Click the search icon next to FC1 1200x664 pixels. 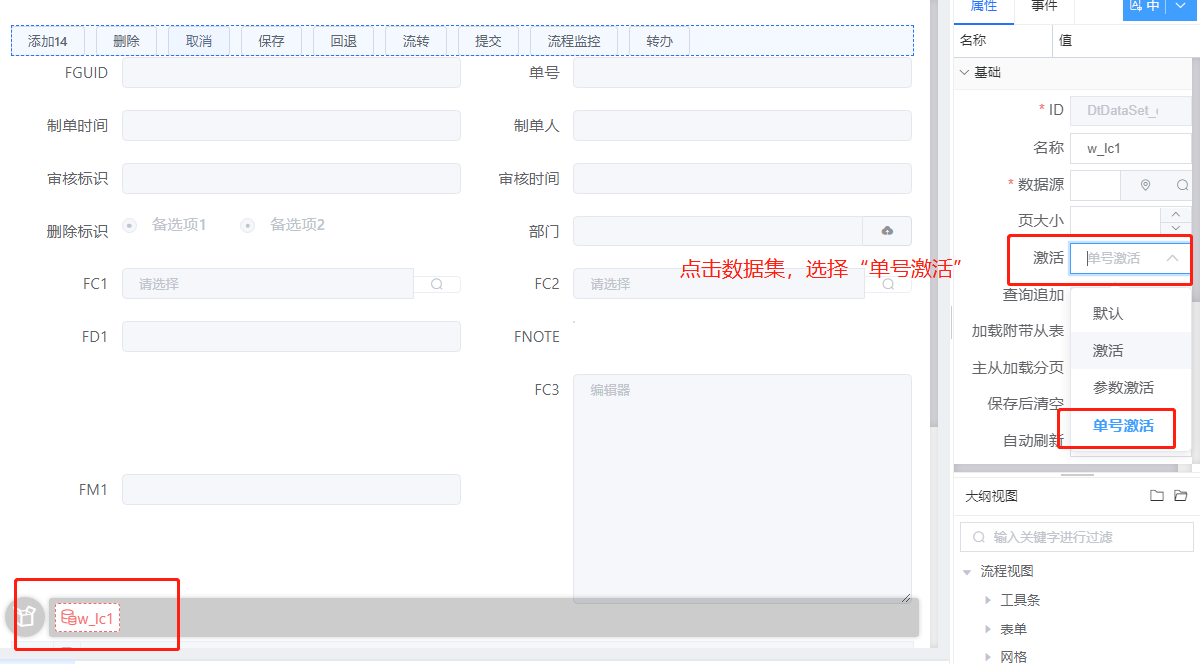[437, 284]
